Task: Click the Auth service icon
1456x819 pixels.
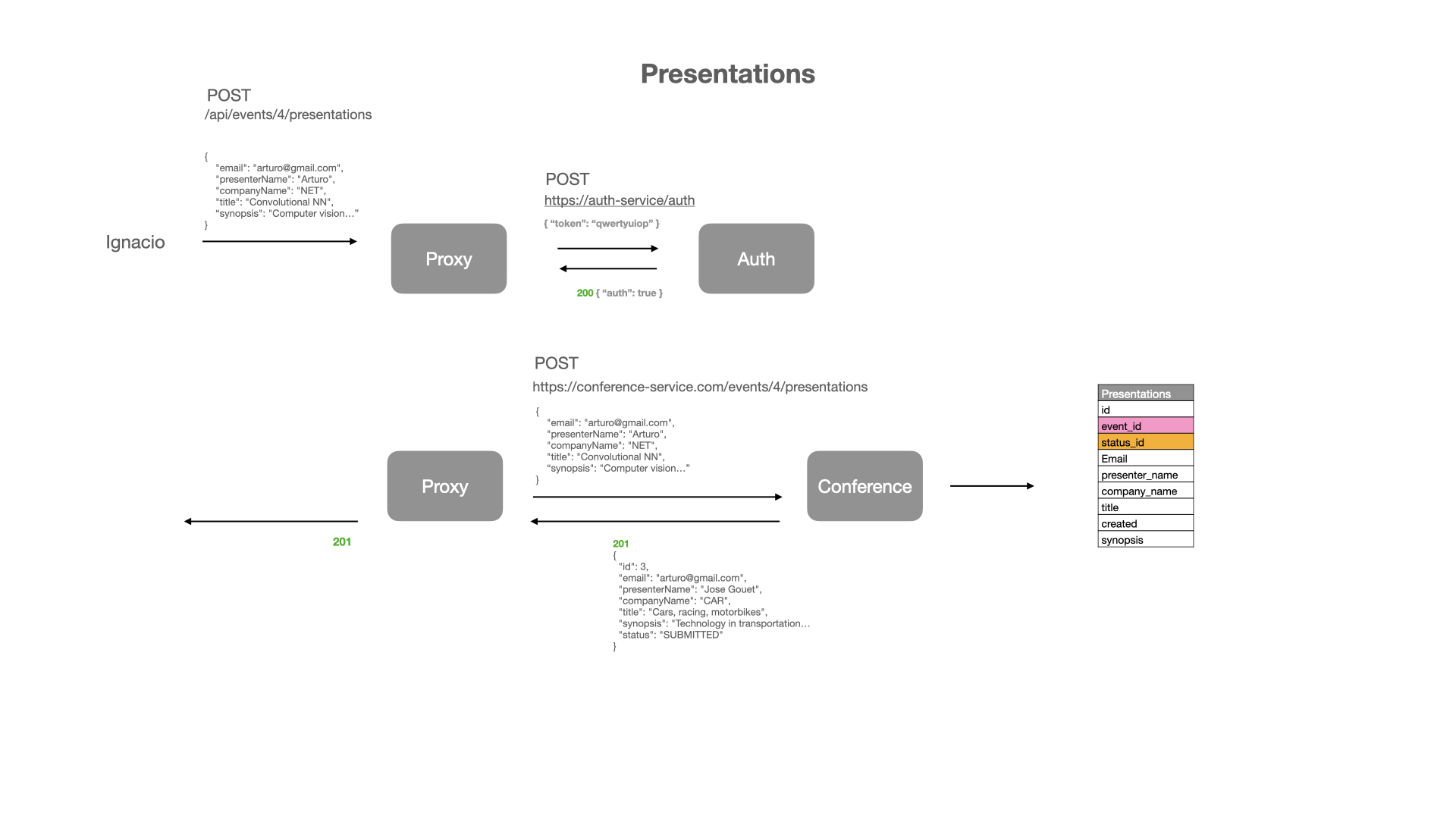Action: (757, 258)
